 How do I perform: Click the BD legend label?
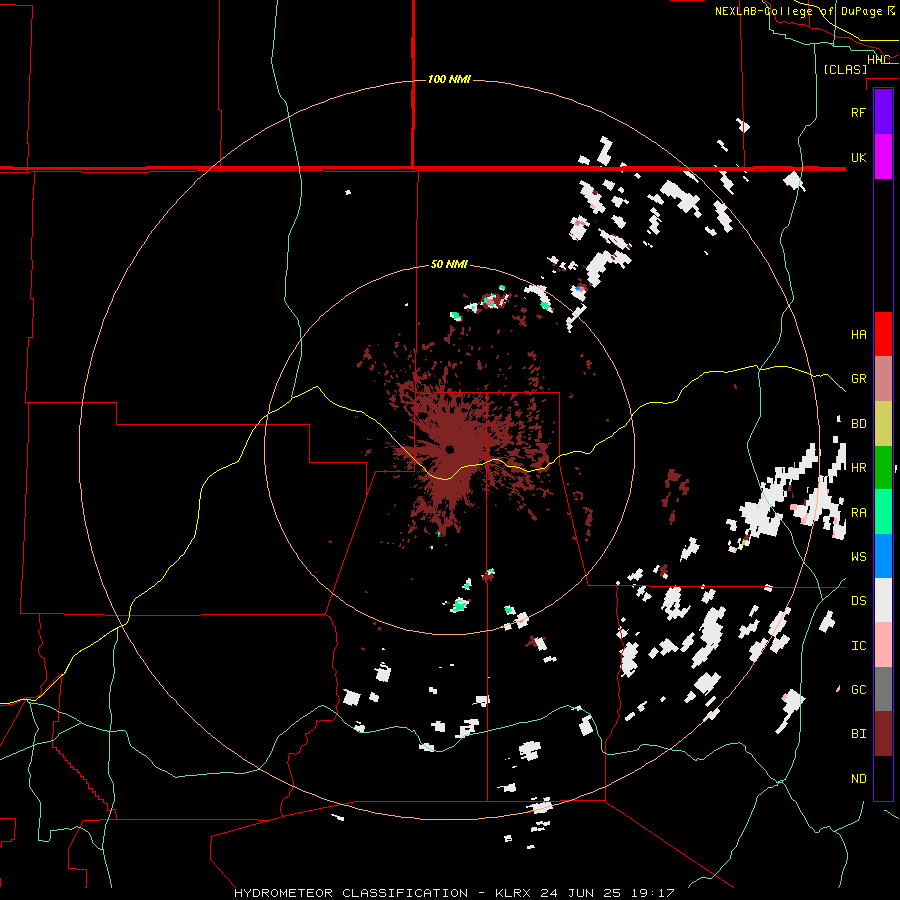[859, 424]
